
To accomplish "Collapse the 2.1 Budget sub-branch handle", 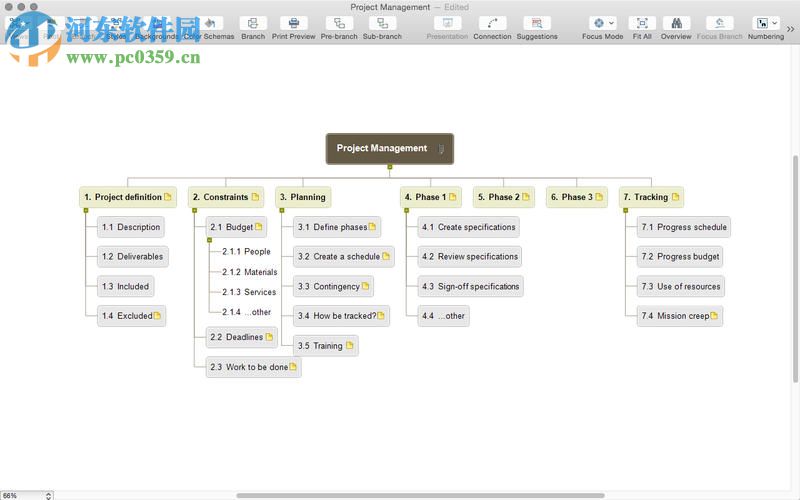I will pyautogui.click(x=209, y=240).
